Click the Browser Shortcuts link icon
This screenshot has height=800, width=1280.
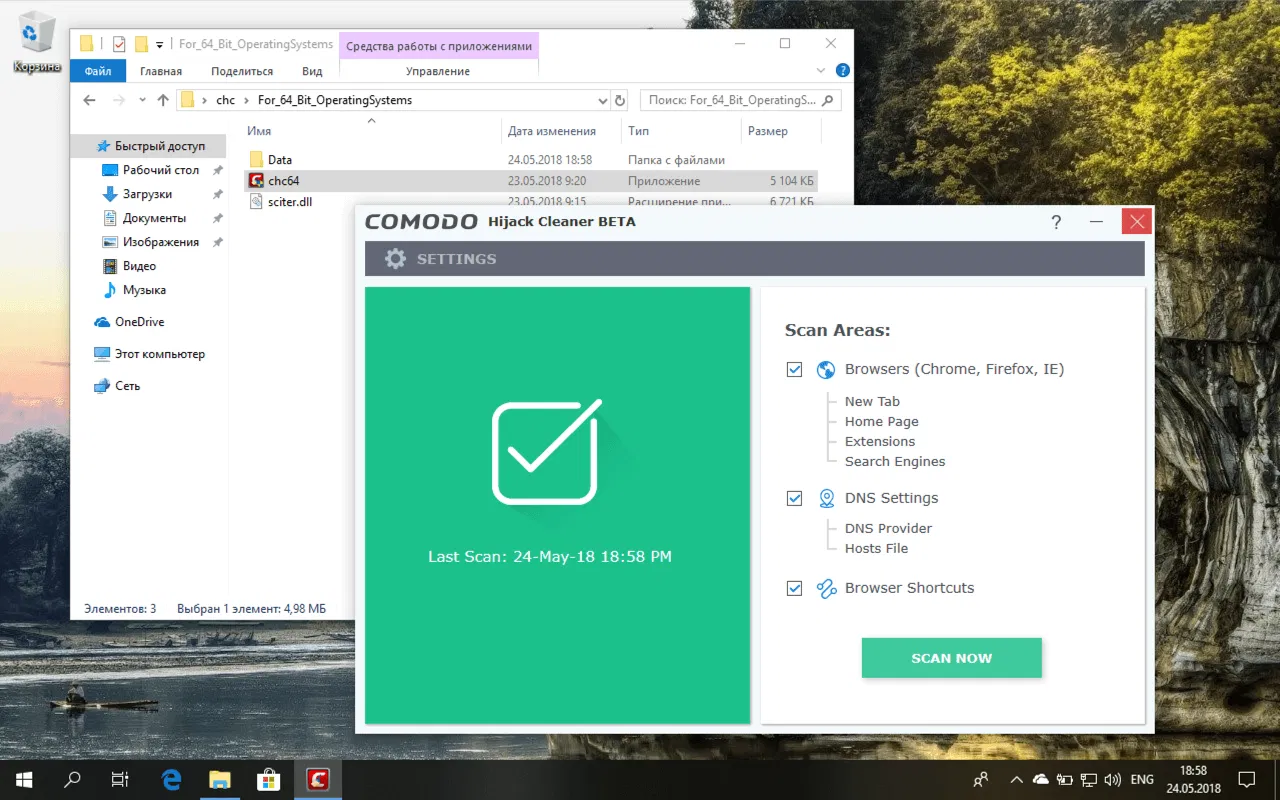pos(826,589)
